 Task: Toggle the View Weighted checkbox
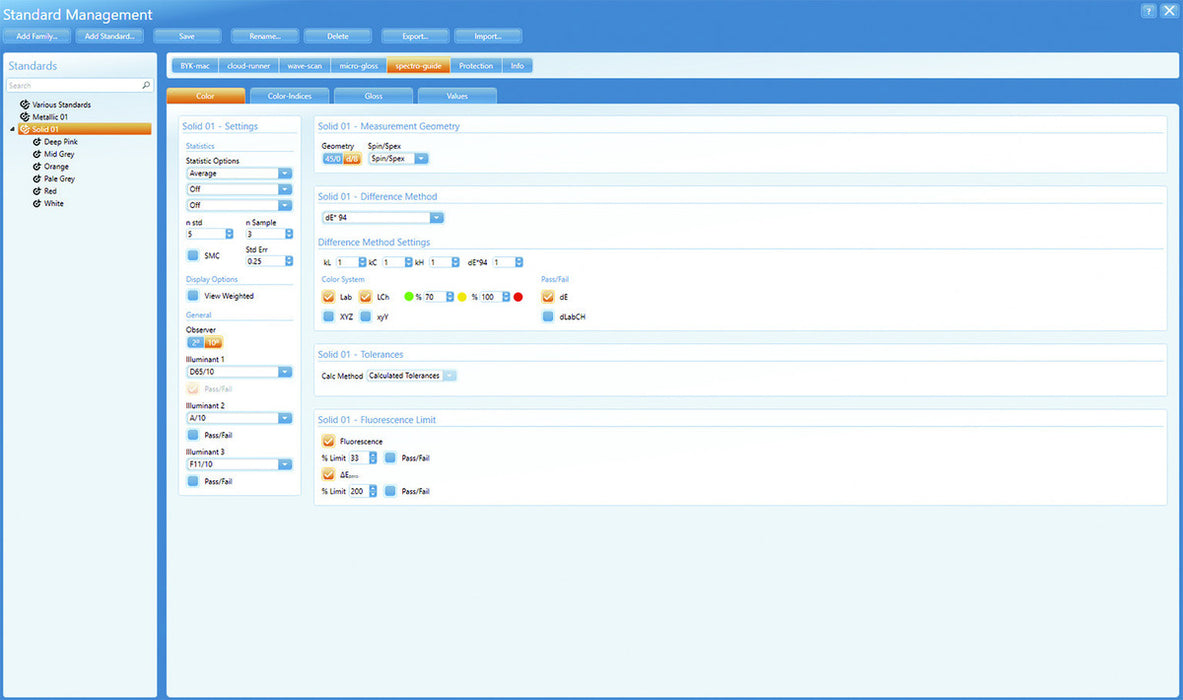(193, 296)
